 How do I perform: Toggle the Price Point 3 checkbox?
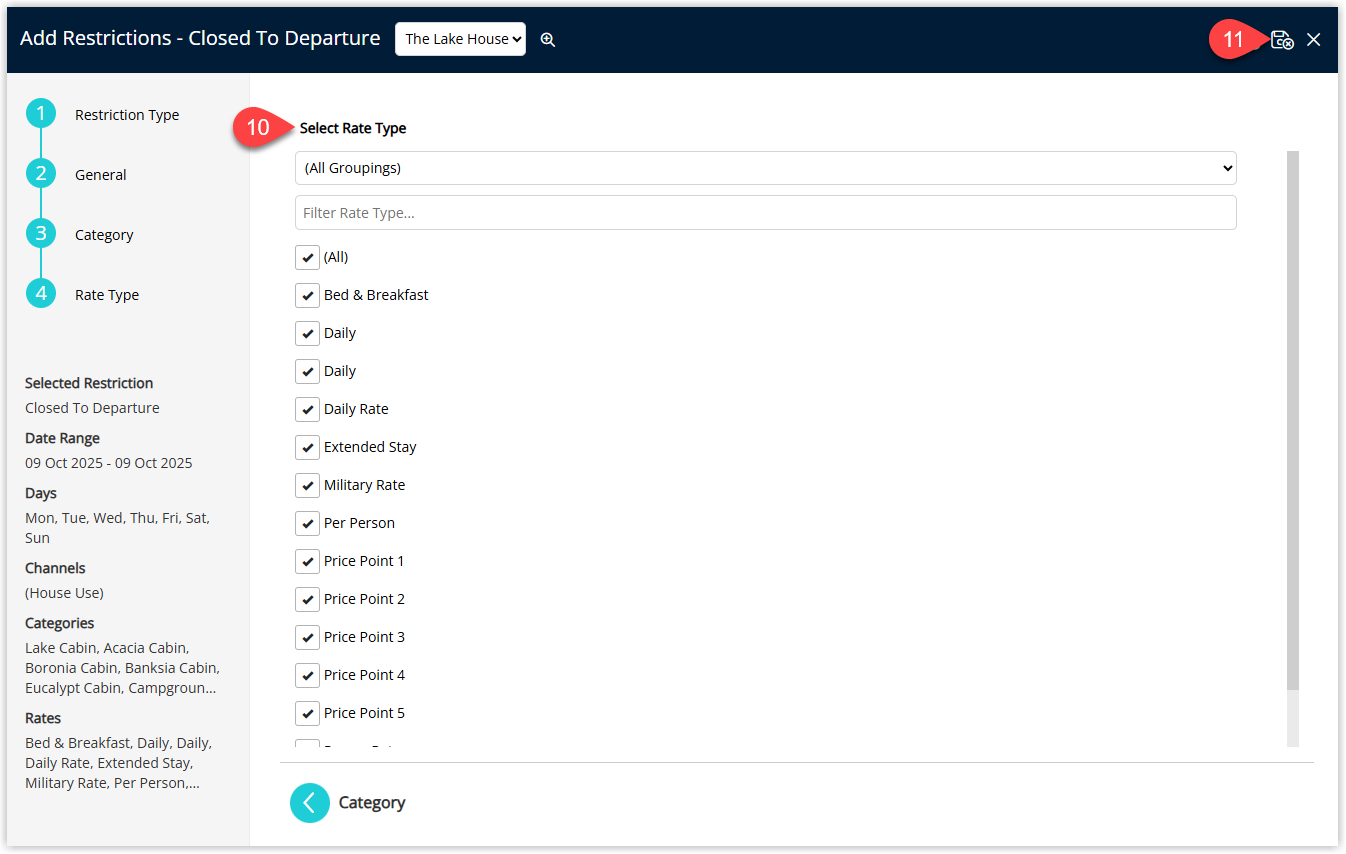point(307,637)
